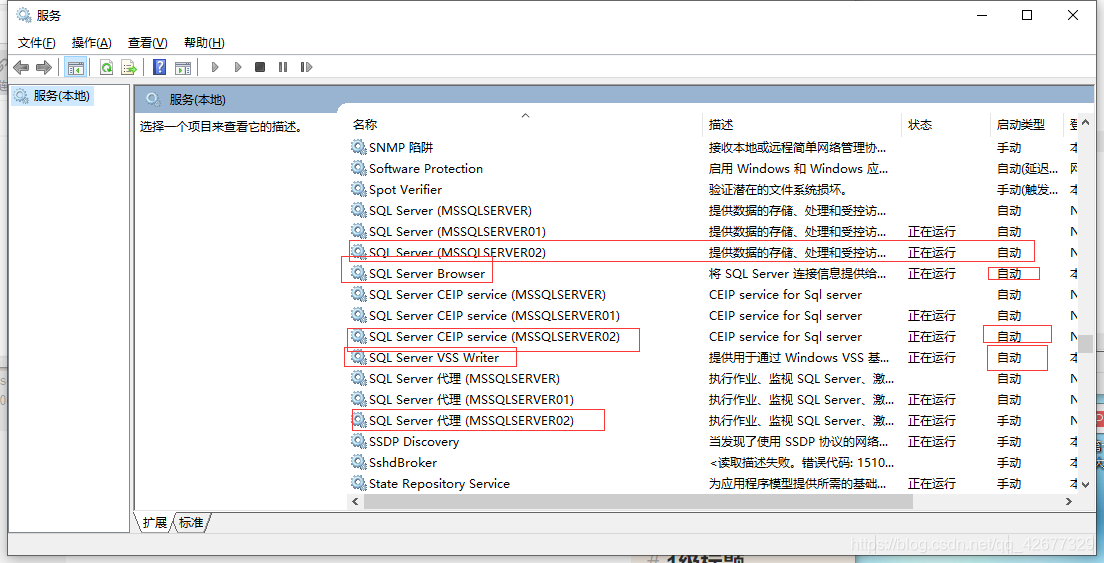Click the horizontal scrollbar thumb
This screenshot has width=1104, height=563.
[638, 501]
